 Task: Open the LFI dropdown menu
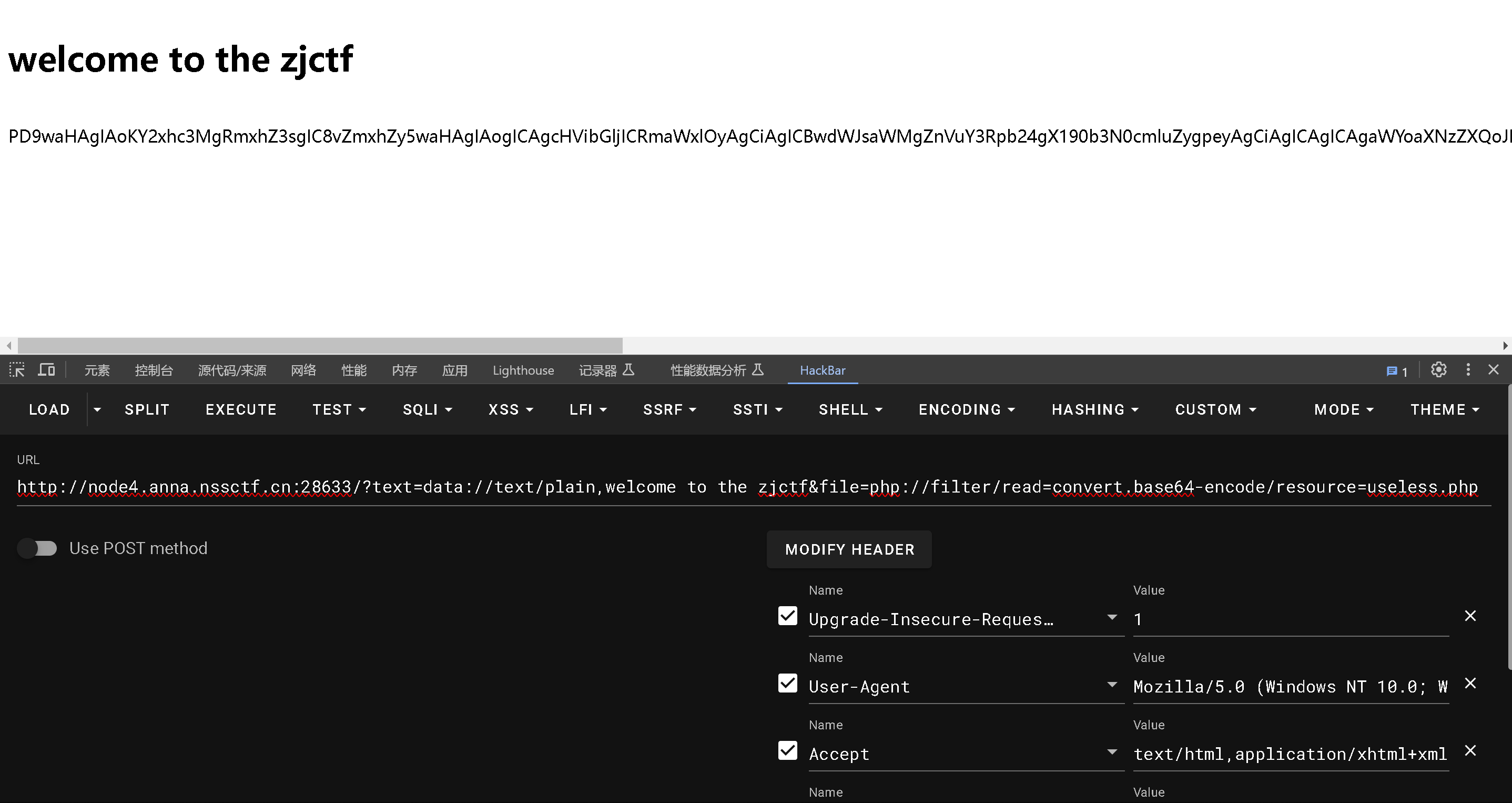[587, 409]
